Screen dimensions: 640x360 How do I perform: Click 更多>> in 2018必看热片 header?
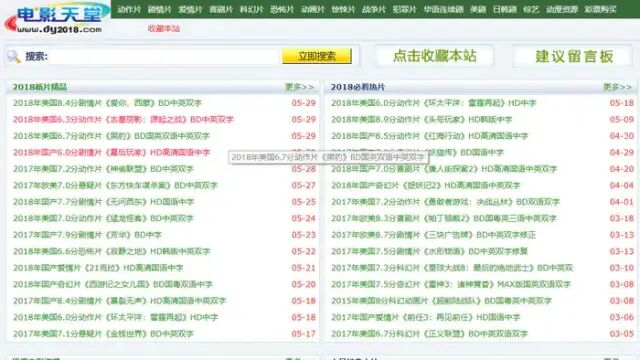click(x=618, y=87)
